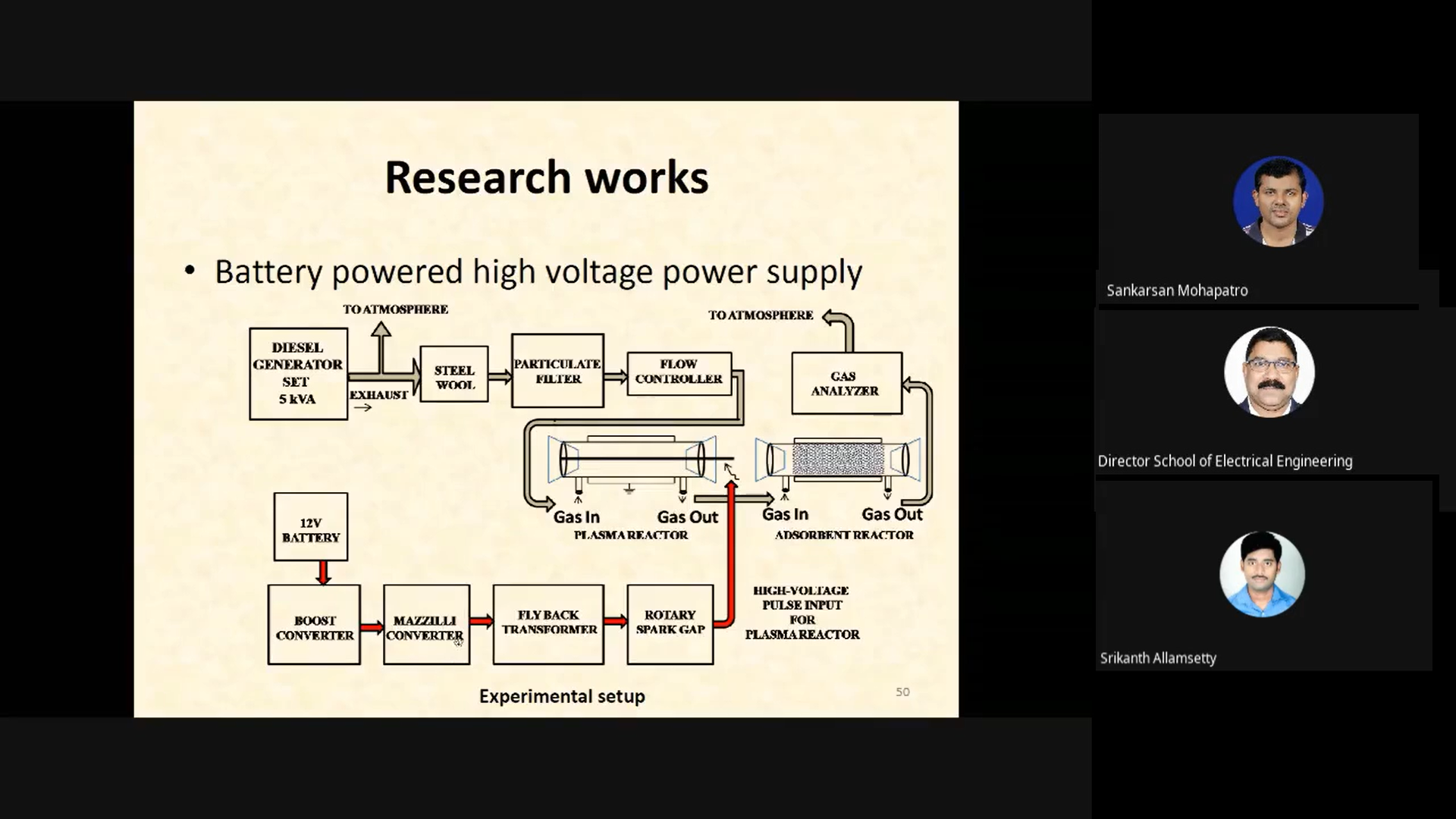Click the red arrow below 12V Battery
1456x819 pixels.
tap(324, 573)
